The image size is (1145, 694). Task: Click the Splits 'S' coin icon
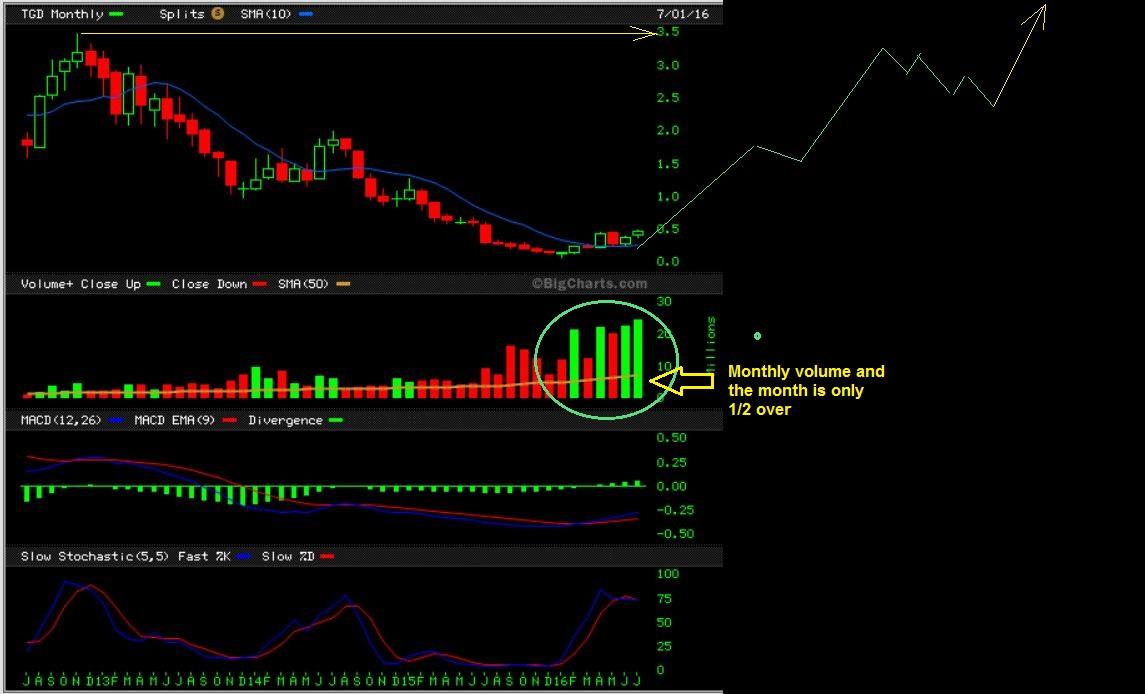217,14
